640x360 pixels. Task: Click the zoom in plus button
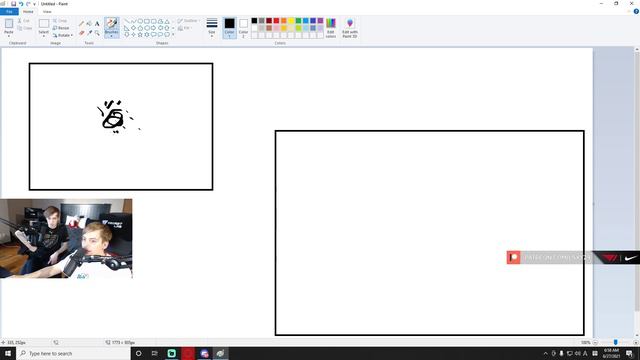tap(636, 342)
